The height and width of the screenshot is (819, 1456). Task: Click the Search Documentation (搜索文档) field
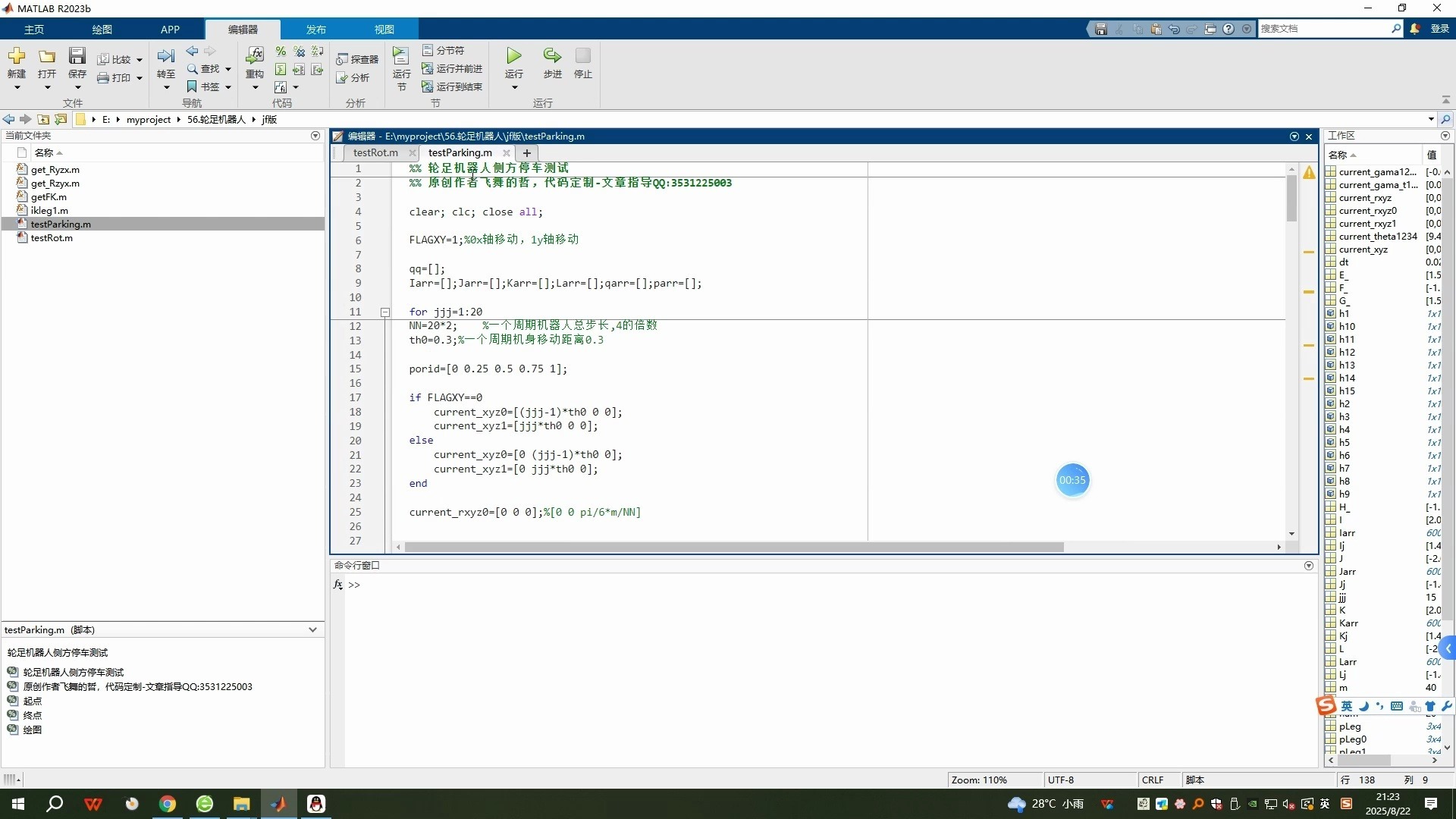coord(1323,29)
